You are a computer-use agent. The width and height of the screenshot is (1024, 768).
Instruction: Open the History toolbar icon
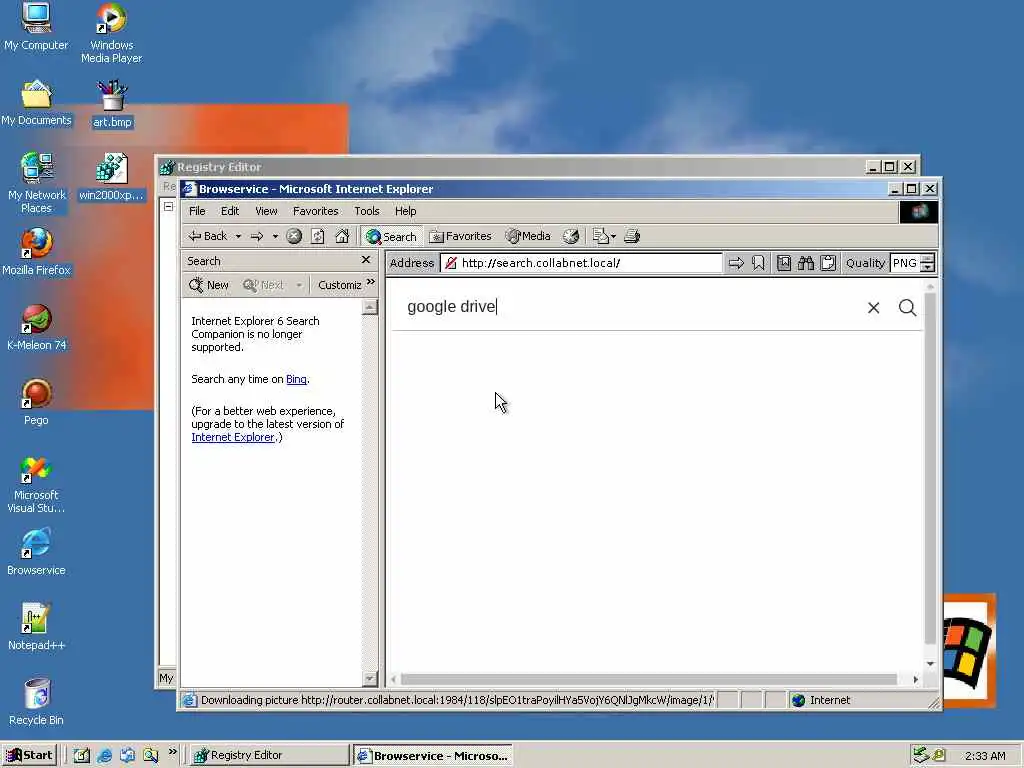(x=571, y=236)
